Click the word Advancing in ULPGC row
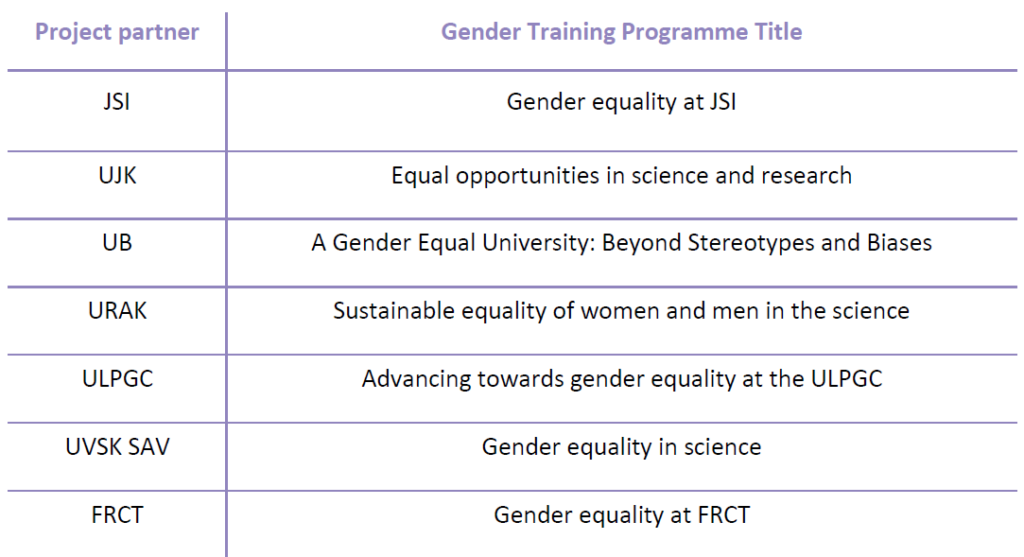The image size is (1024, 557). tap(416, 379)
